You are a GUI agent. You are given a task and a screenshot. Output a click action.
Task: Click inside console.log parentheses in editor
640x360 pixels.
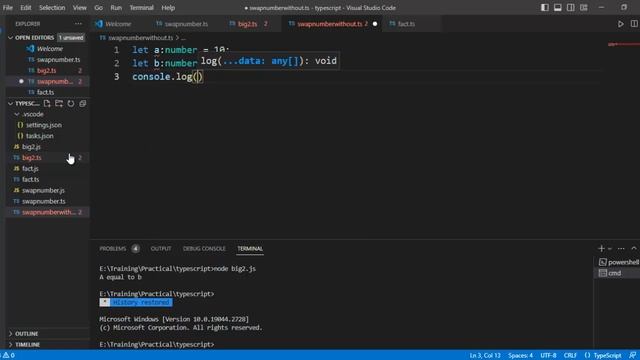(198, 76)
